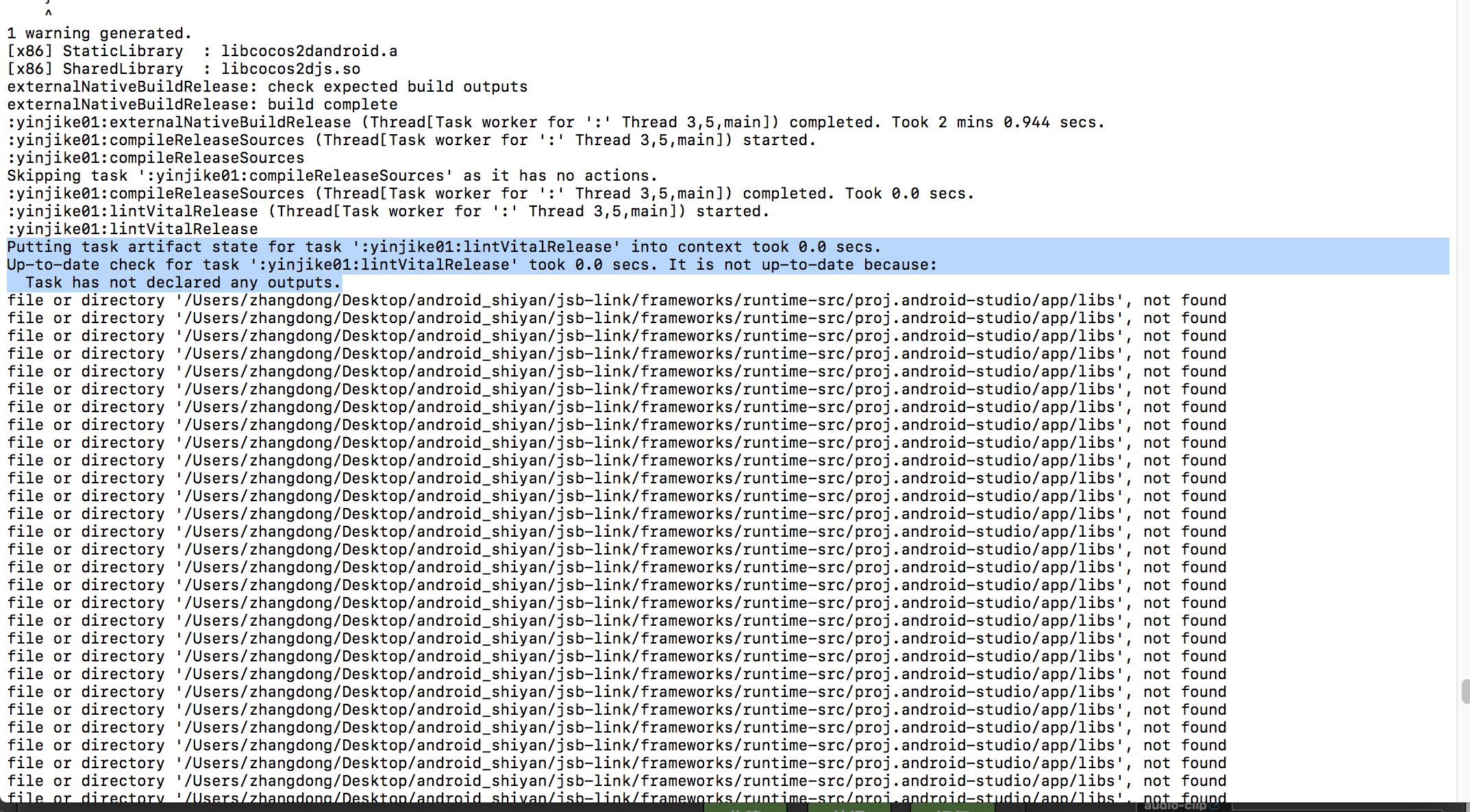The width and height of the screenshot is (1470, 812).
Task: Click the '1 warning generated.' log line
Action: tap(99, 34)
